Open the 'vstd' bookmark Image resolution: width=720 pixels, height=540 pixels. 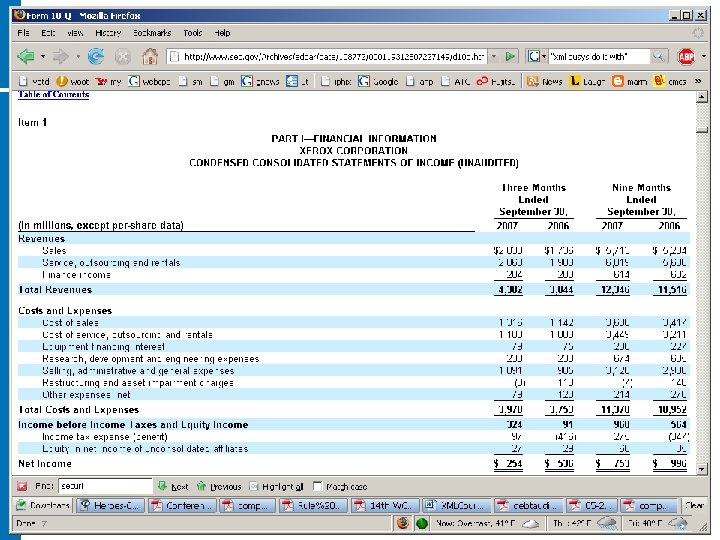[x=34, y=81]
